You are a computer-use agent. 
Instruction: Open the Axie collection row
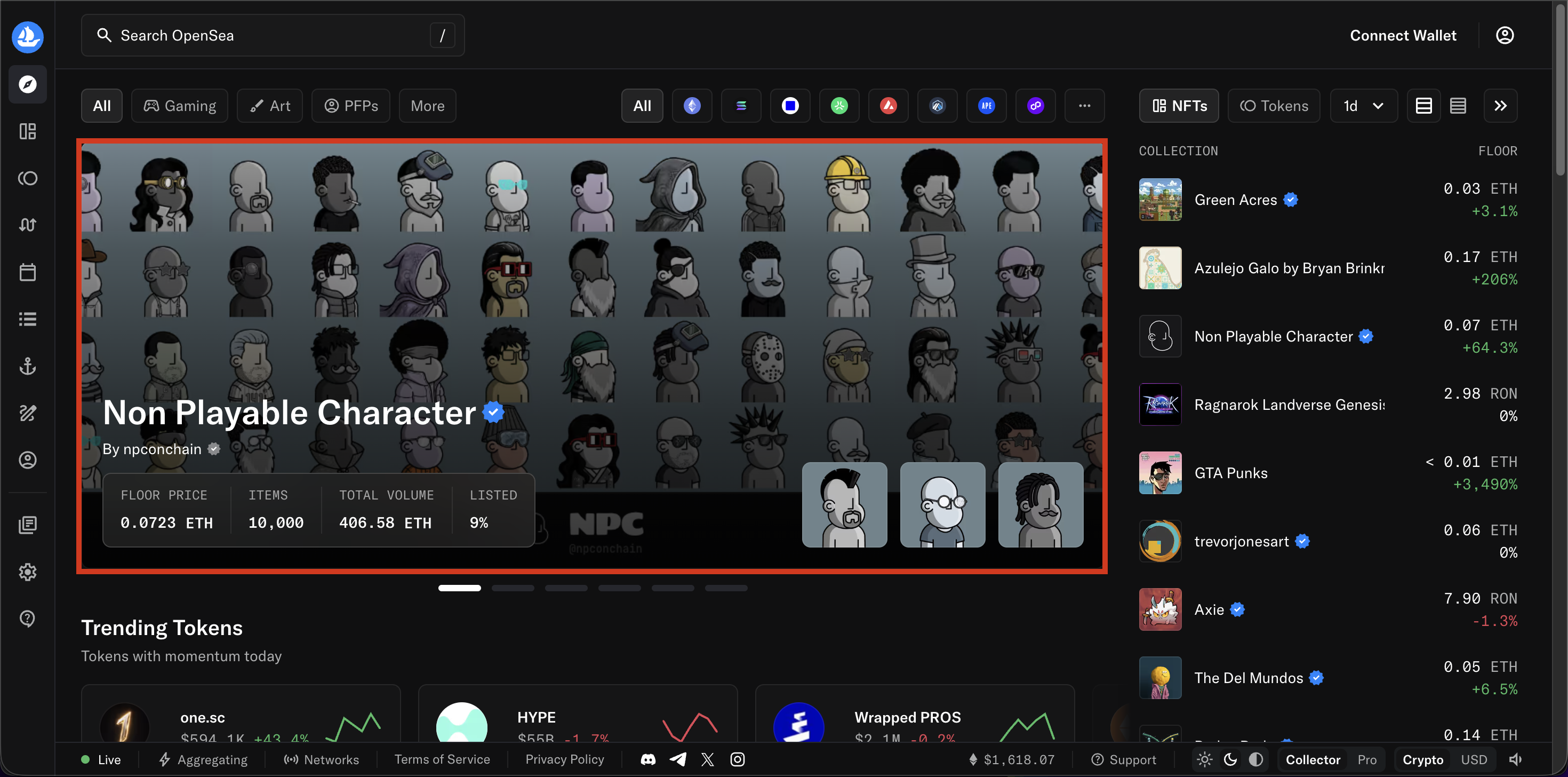[x=1327, y=609]
